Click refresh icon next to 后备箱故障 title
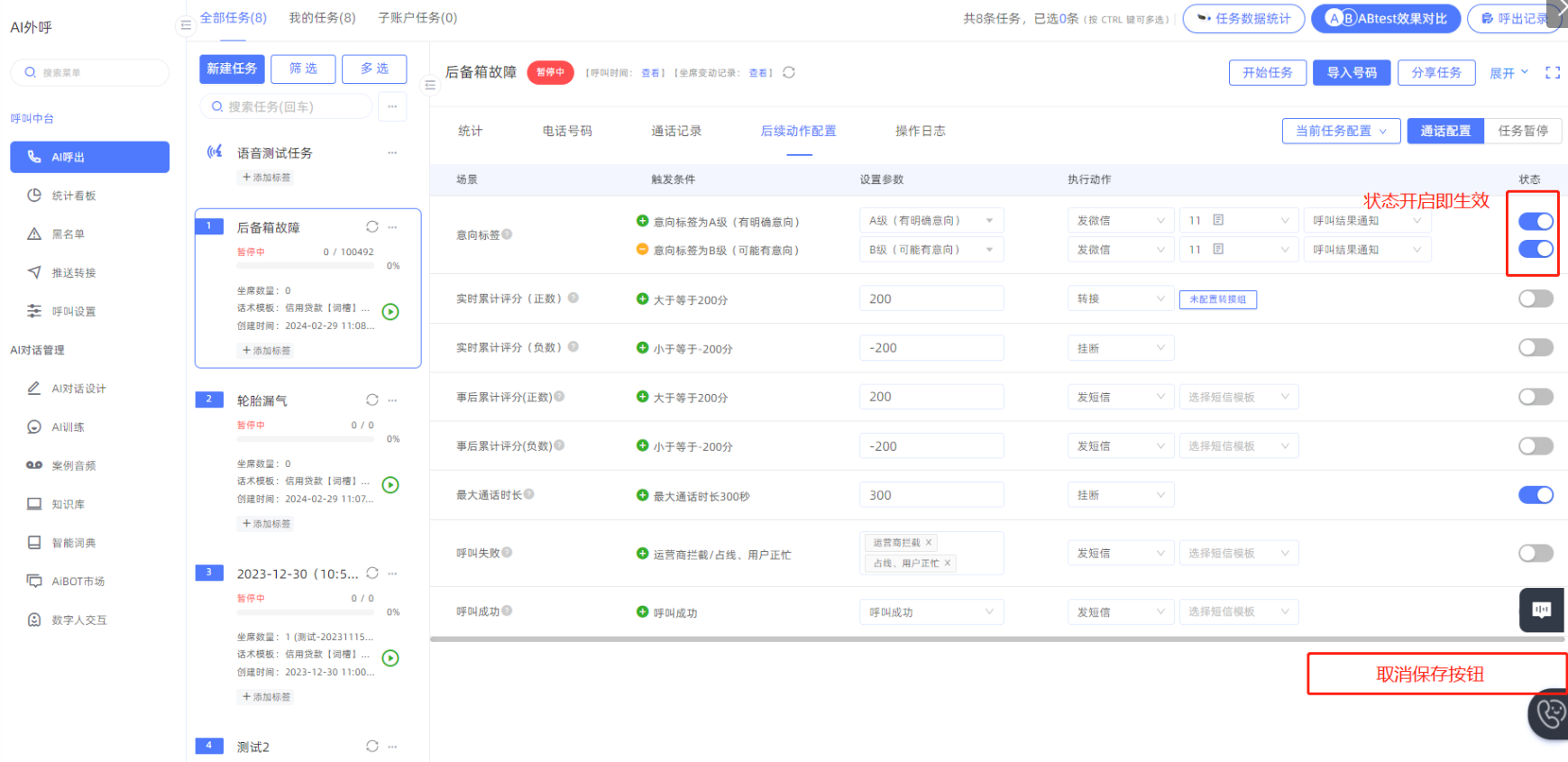Screen dimensions: 1568x762 tap(789, 72)
